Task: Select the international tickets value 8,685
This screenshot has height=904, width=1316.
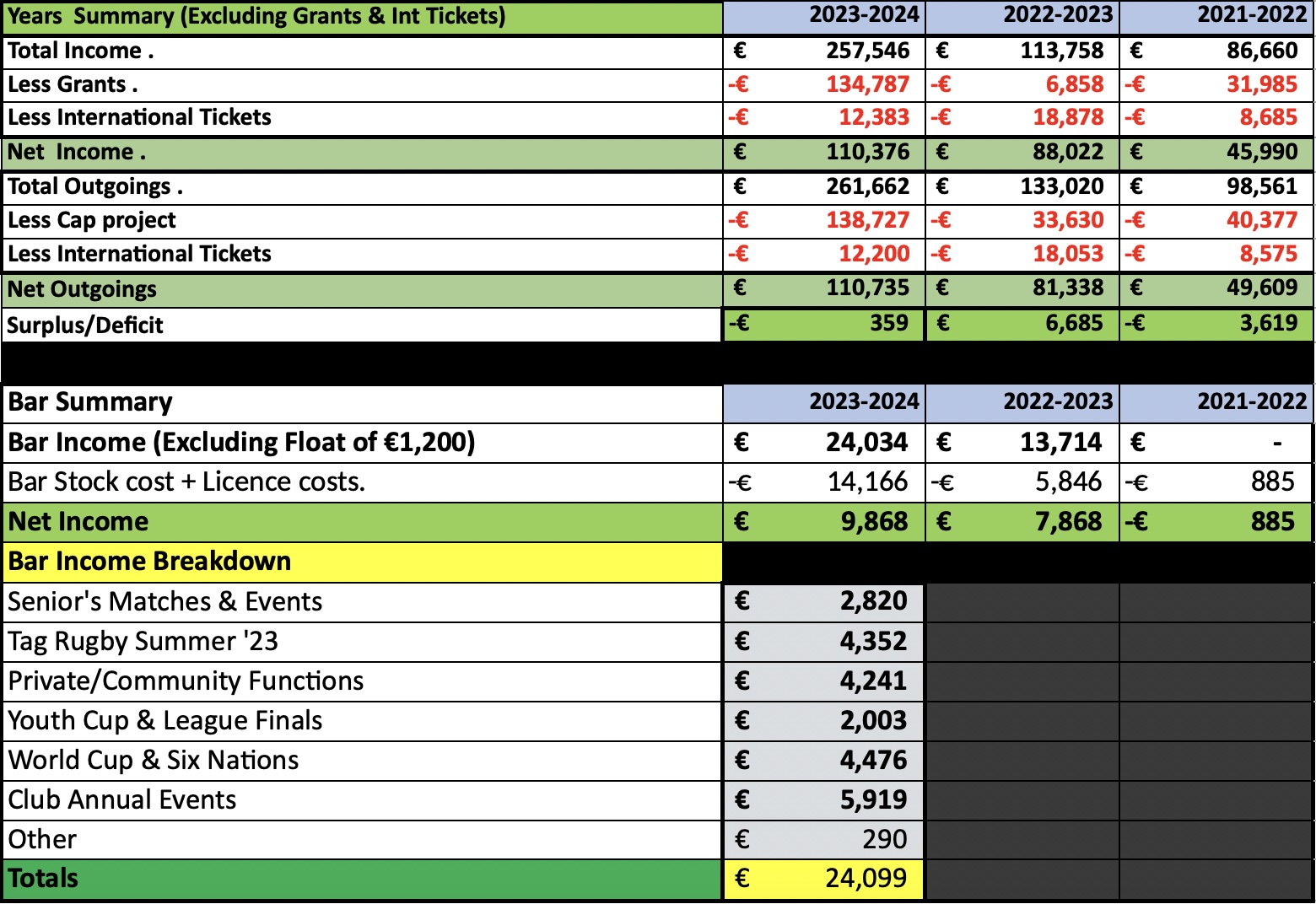Action: pos(1269,117)
